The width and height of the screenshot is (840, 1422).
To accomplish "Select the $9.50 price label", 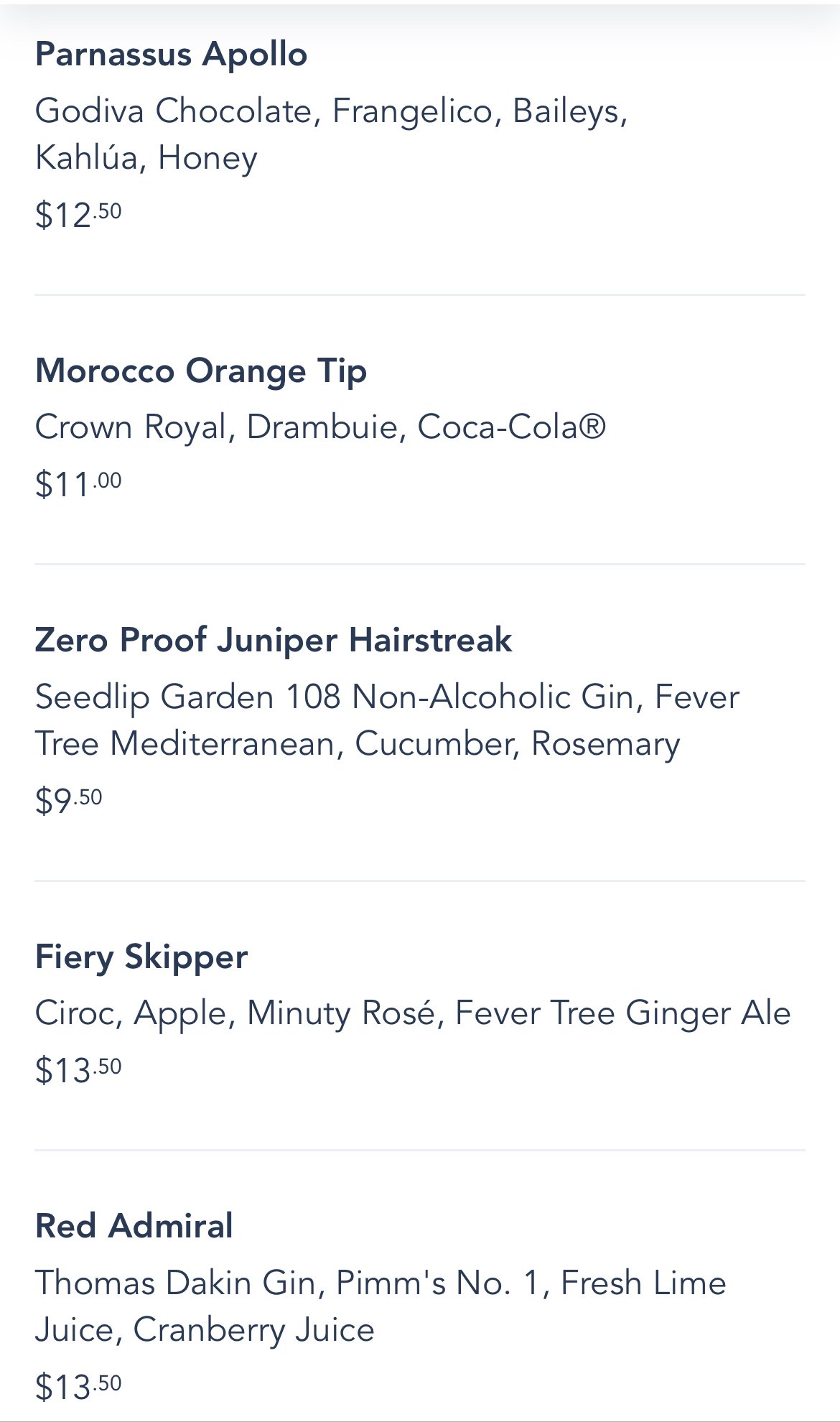I will 69,800.
